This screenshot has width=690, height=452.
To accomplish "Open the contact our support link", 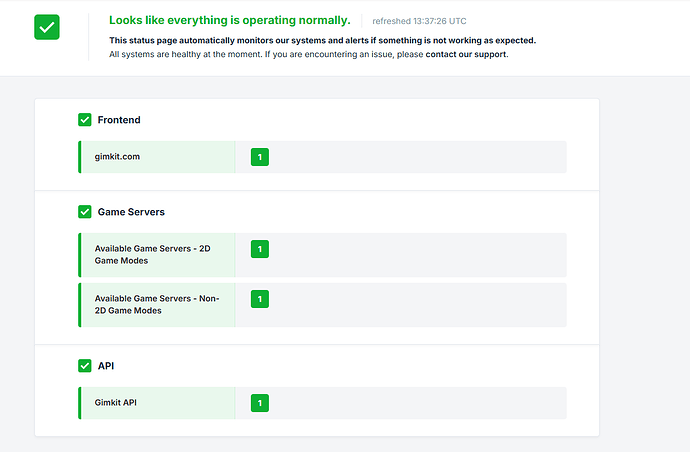I will [x=466, y=54].
